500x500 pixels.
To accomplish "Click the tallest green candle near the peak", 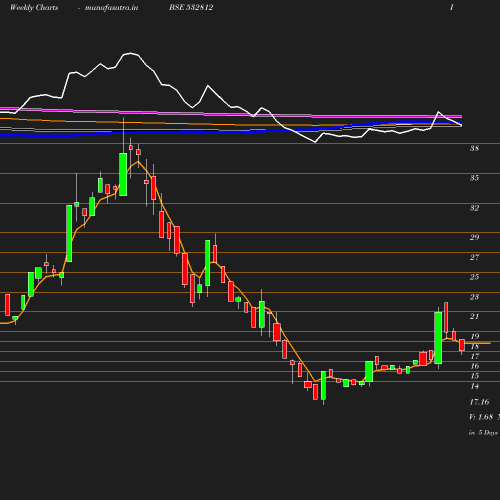I will [x=123, y=174].
